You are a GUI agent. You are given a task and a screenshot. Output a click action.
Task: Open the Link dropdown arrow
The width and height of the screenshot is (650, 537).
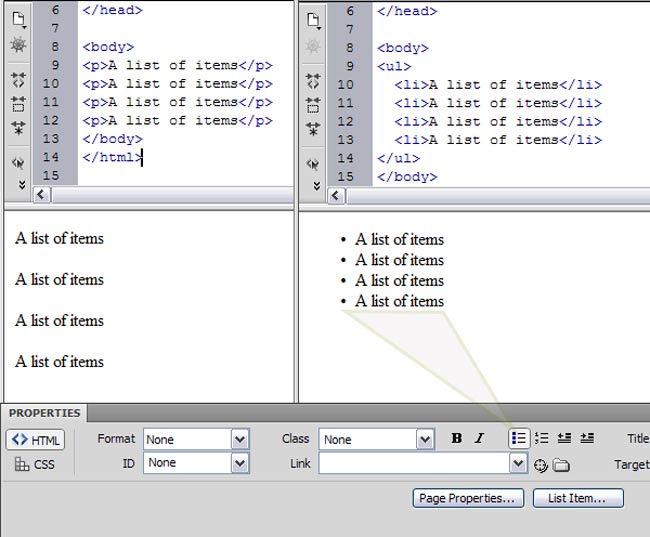click(x=518, y=463)
